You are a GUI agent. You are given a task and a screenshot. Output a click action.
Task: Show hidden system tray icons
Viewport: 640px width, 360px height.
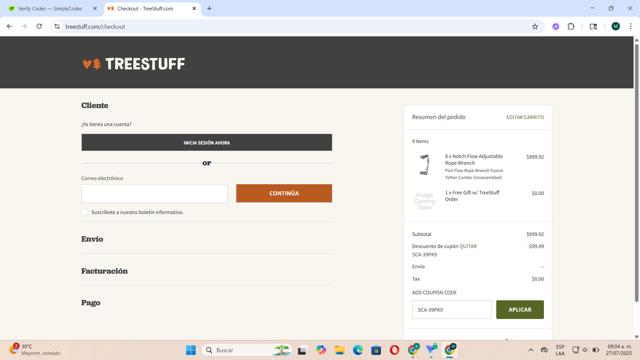(531, 350)
